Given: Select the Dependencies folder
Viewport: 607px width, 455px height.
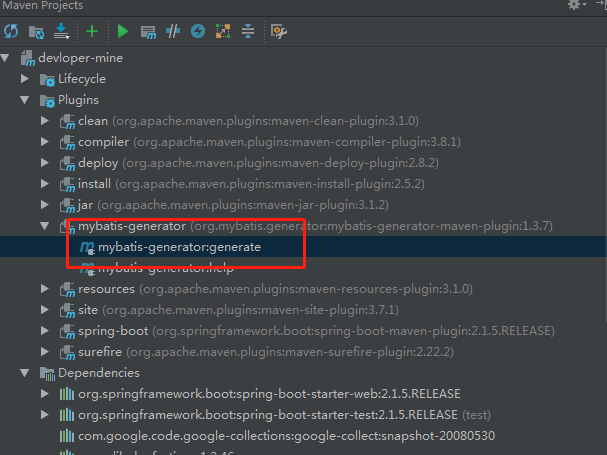Looking at the screenshot, I should click(99, 373).
